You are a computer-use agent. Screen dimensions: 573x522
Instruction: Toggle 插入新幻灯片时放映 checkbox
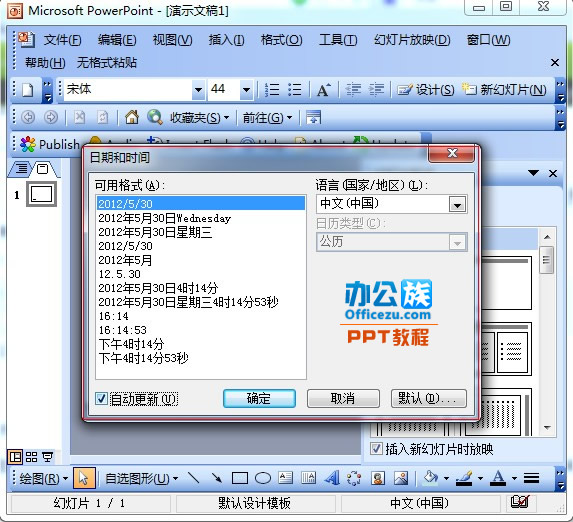pyautogui.click(x=376, y=449)
